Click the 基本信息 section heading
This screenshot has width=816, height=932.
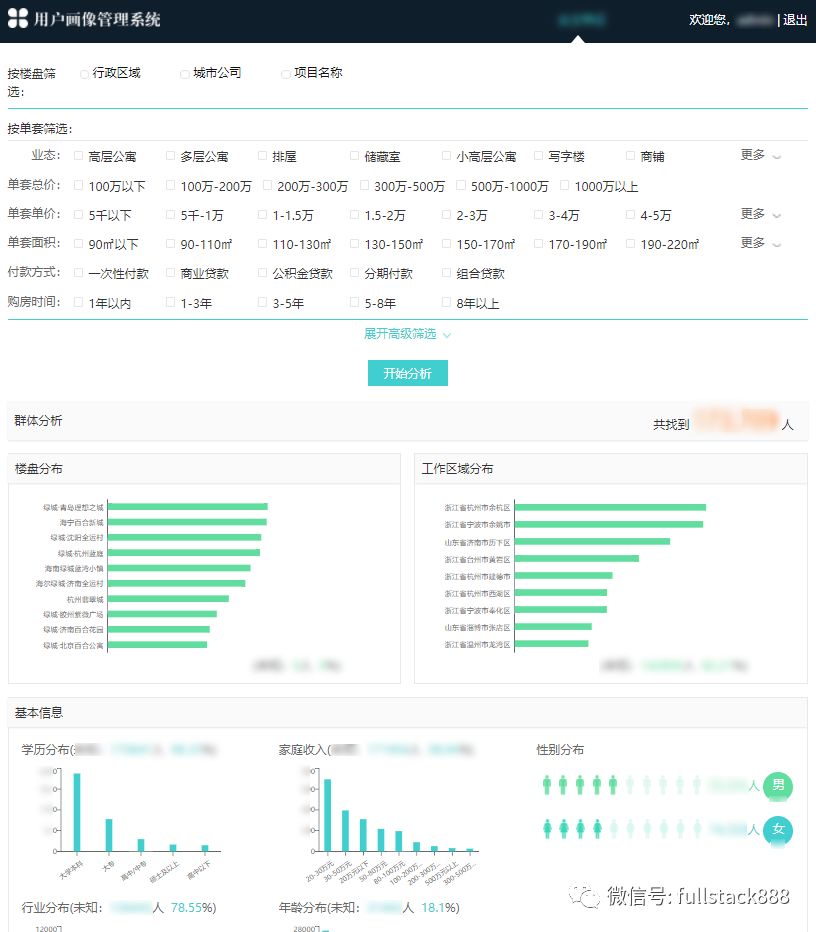(x=39, y=713)
